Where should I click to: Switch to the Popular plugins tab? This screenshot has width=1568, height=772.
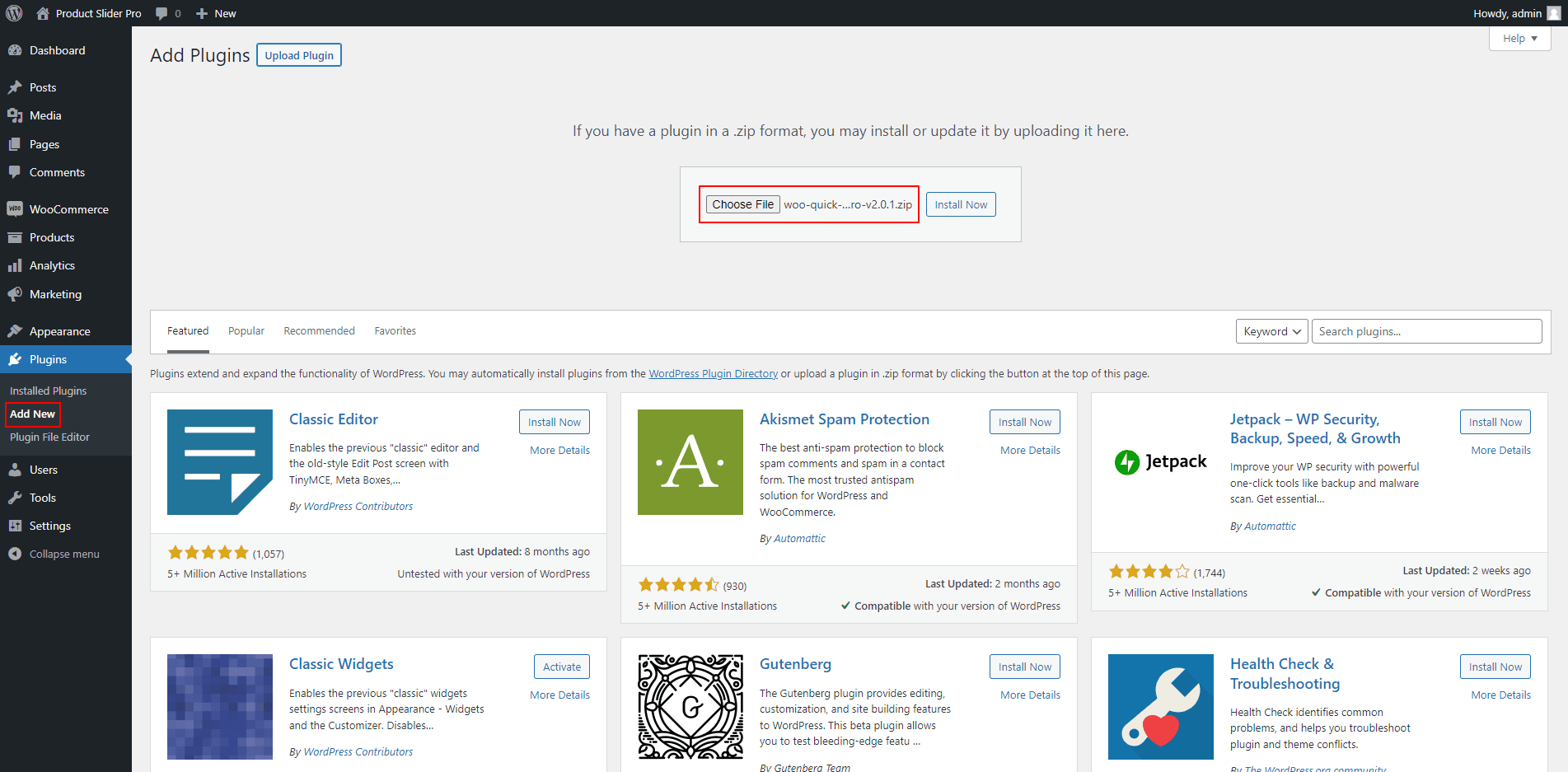click(x=246, y=331)
